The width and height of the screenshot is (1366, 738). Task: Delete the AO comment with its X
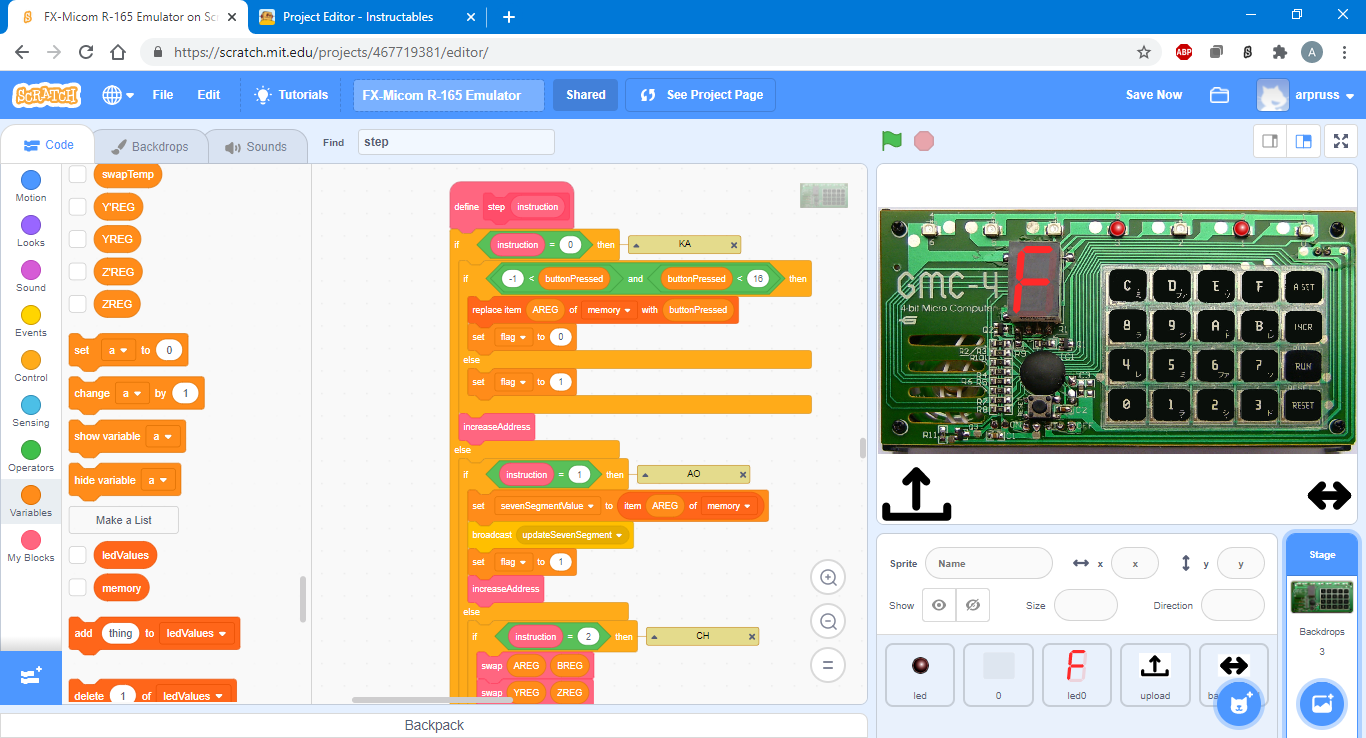tap(743, 475)
